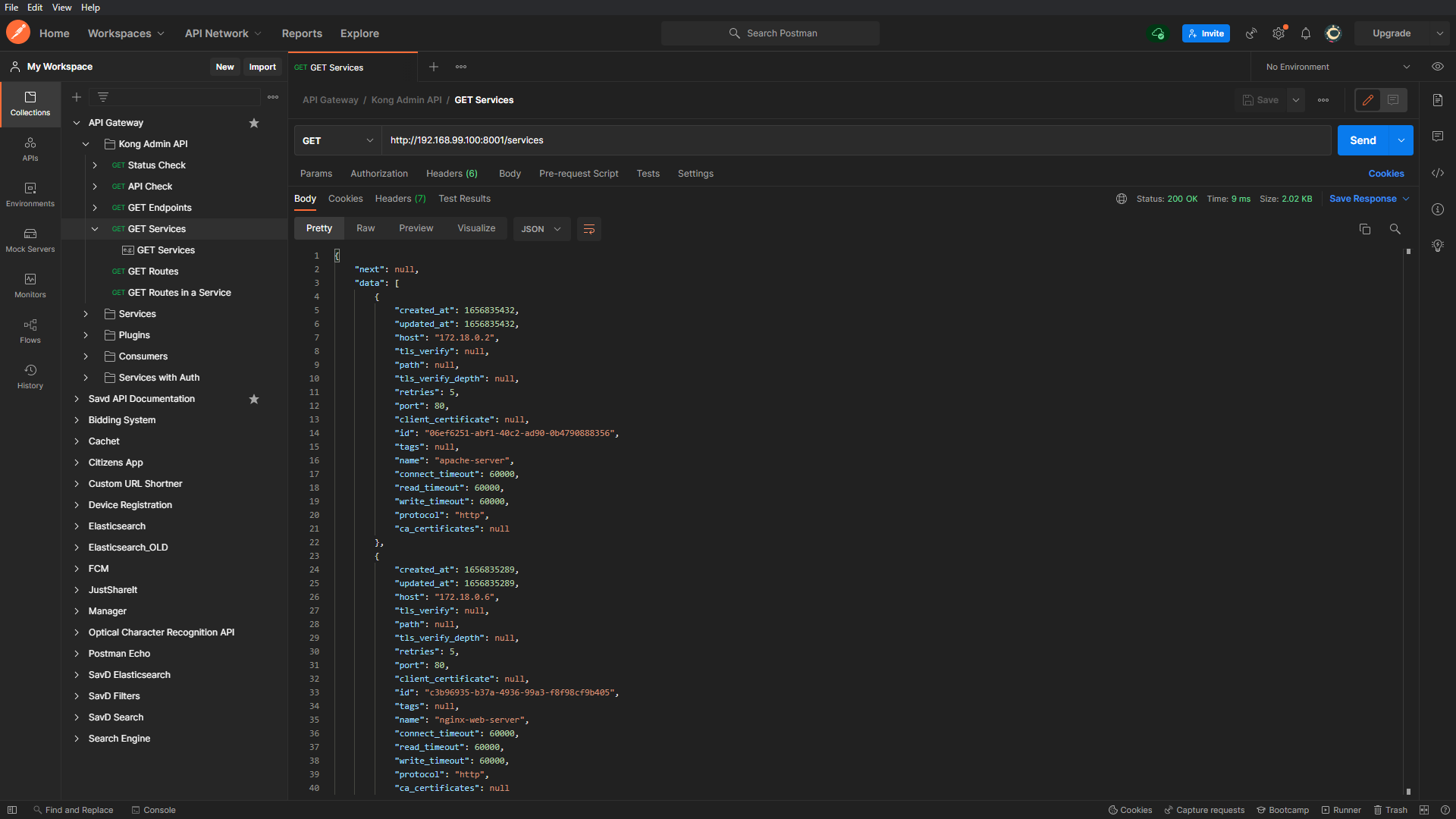Open the code snippet panel icon
This screenshot has width=1456, height=819.
point(1438,173)
